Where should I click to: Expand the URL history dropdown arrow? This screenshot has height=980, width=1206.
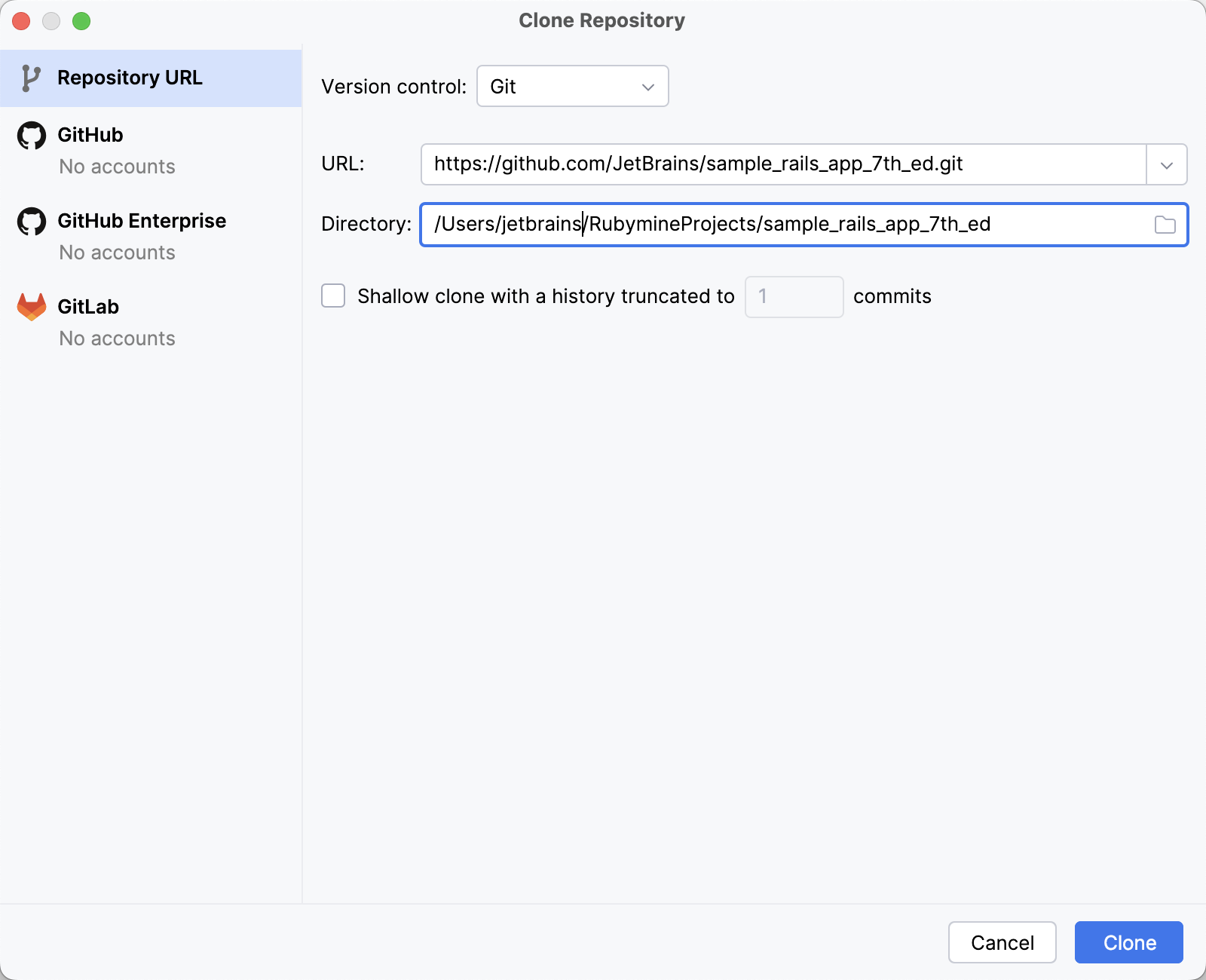[x=1166, y=164]
